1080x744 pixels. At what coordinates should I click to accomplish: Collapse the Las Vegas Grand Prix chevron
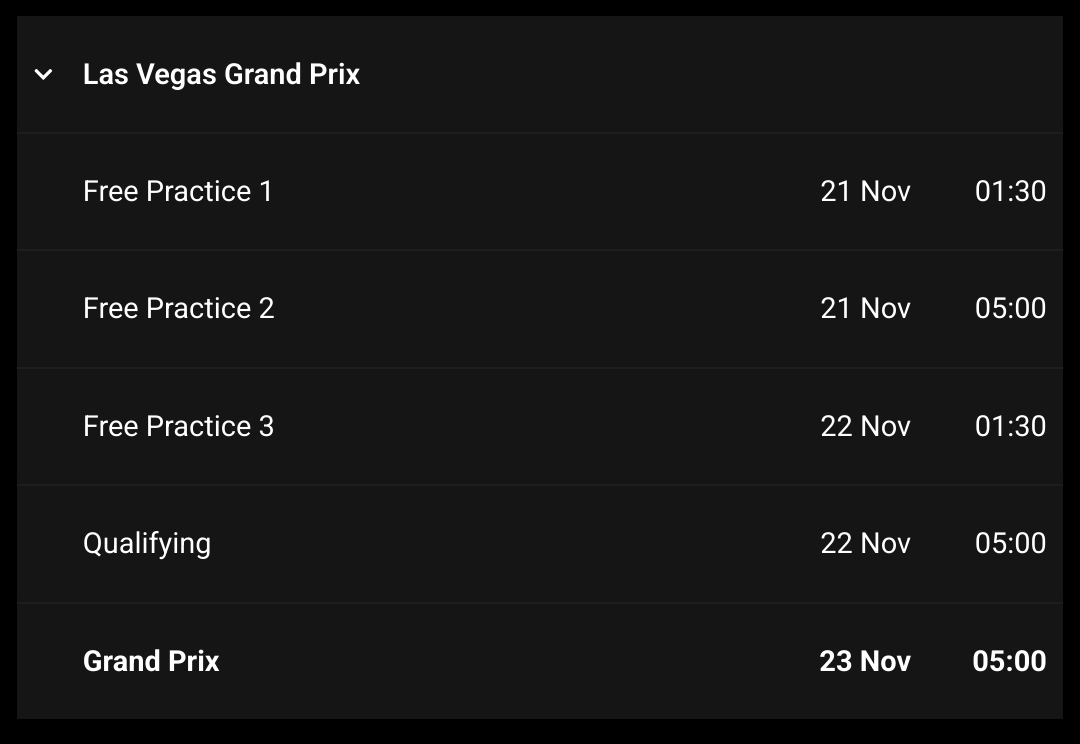(x=43, y=74)
